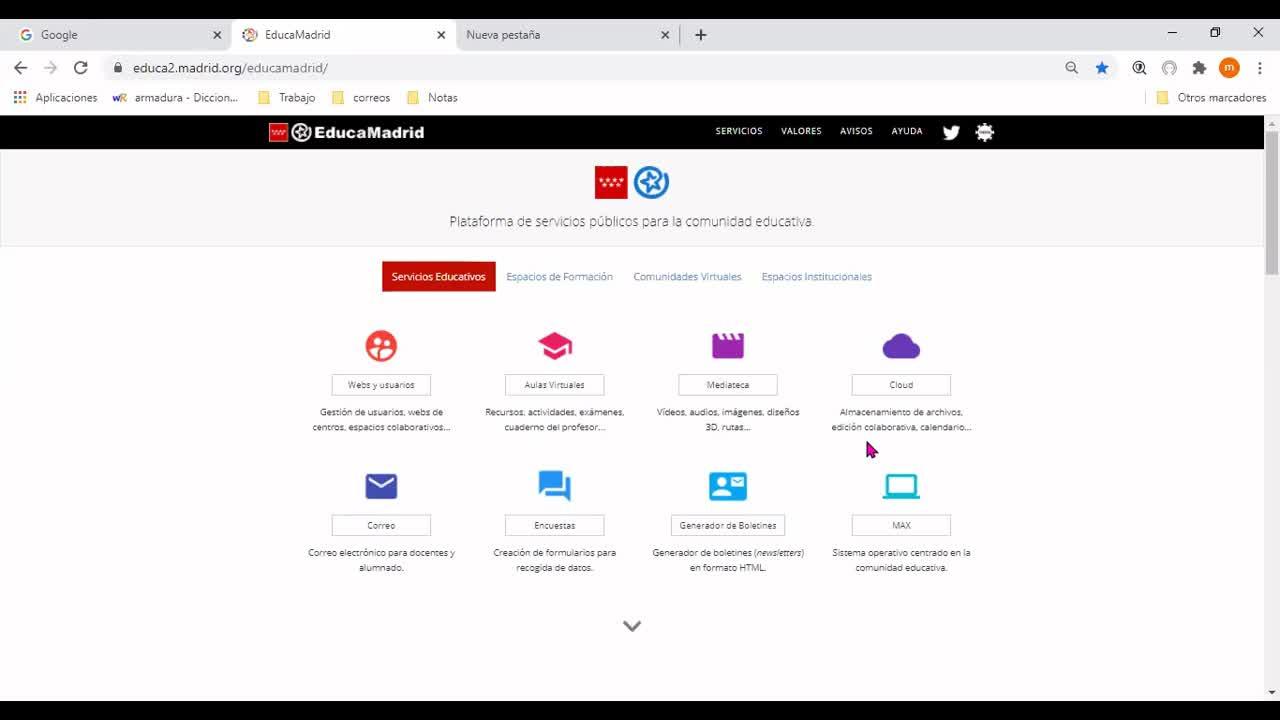Switch to Comunidades Virtuales tab
The width and height of the screenshot is (1280, 720).
687,277
